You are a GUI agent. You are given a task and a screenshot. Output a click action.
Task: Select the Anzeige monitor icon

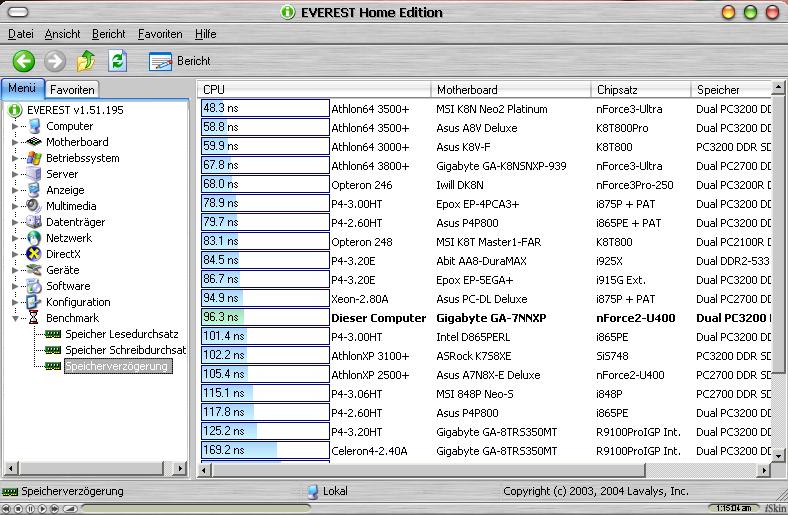(x=34, y=190)
